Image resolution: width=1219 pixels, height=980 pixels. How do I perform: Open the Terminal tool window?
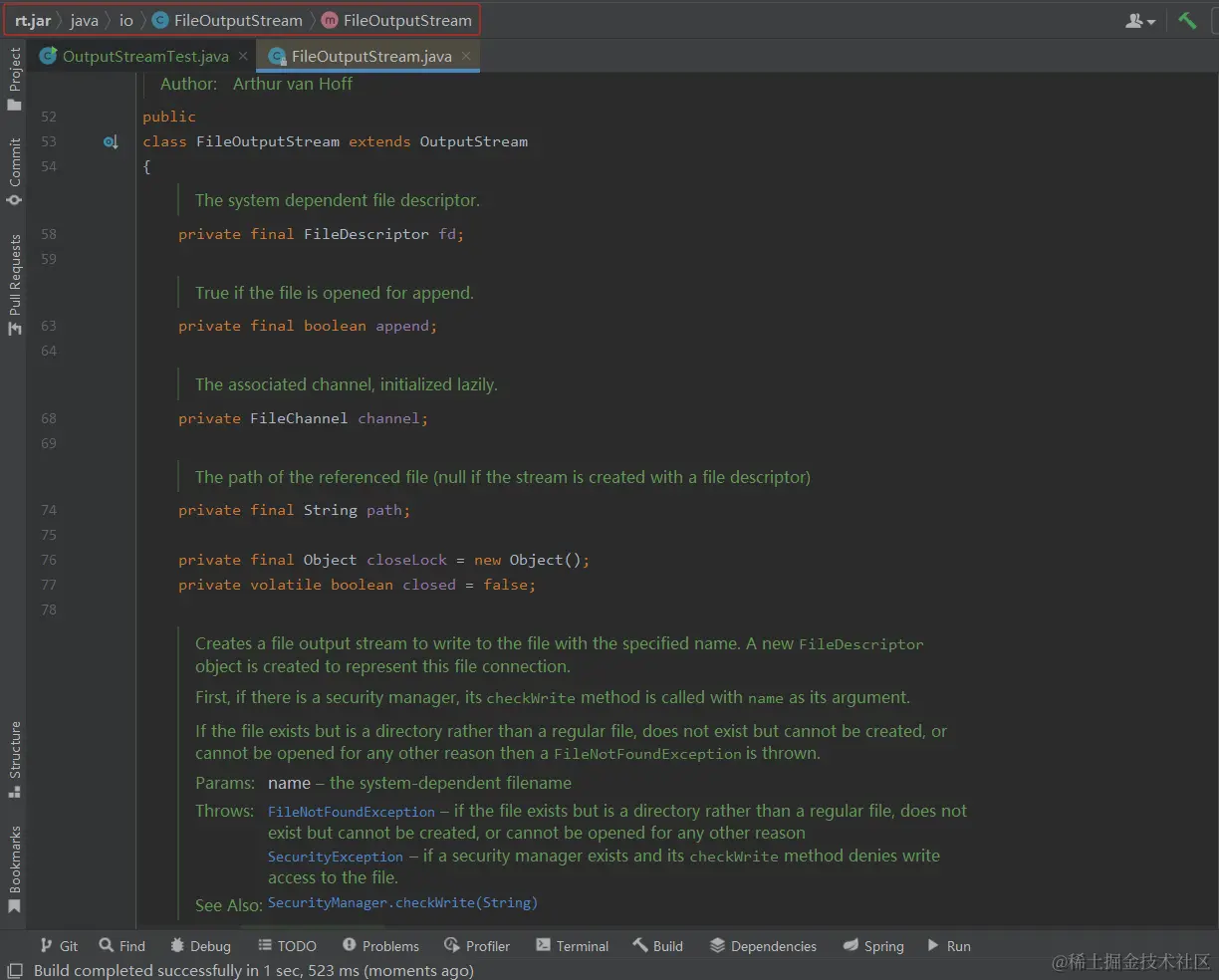[x=572, y=946]
